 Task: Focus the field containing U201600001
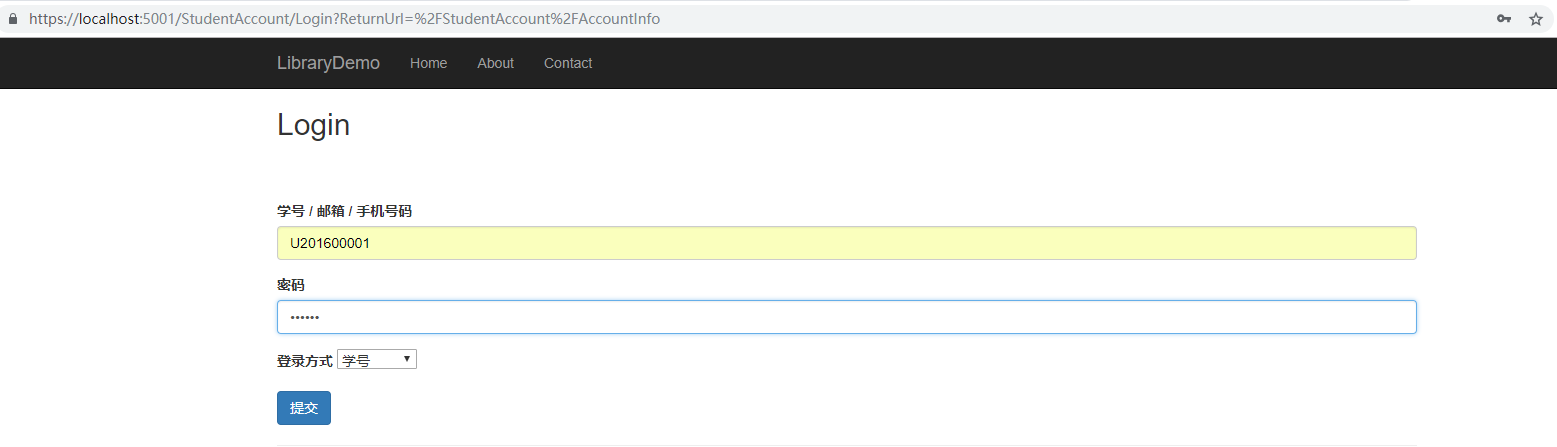tap(846, 243)
